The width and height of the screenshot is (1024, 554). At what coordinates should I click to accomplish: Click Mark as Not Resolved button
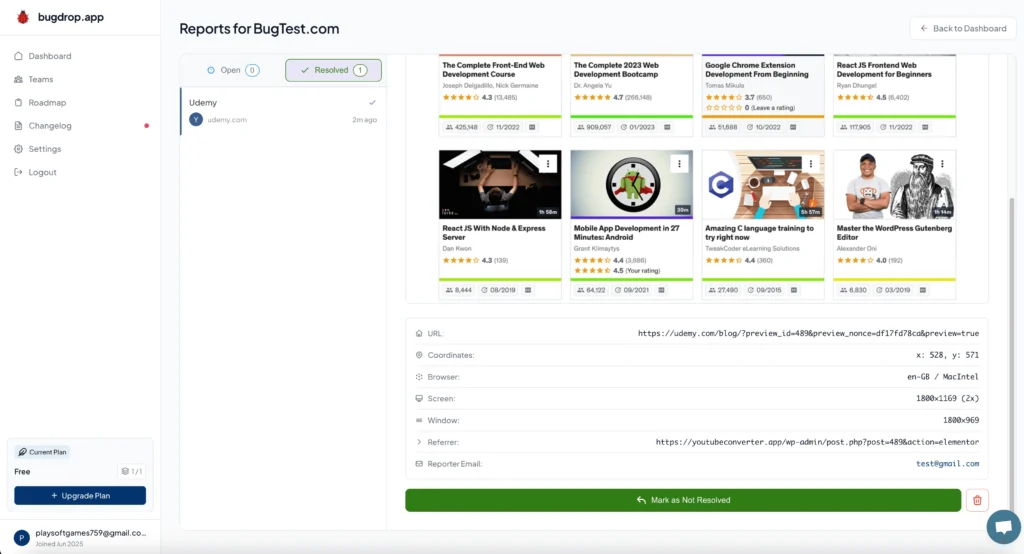click(683, 500)
